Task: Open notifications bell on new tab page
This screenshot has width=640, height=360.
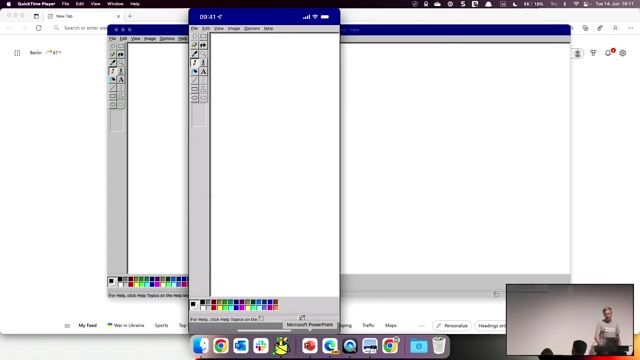Action: (609, 53)
